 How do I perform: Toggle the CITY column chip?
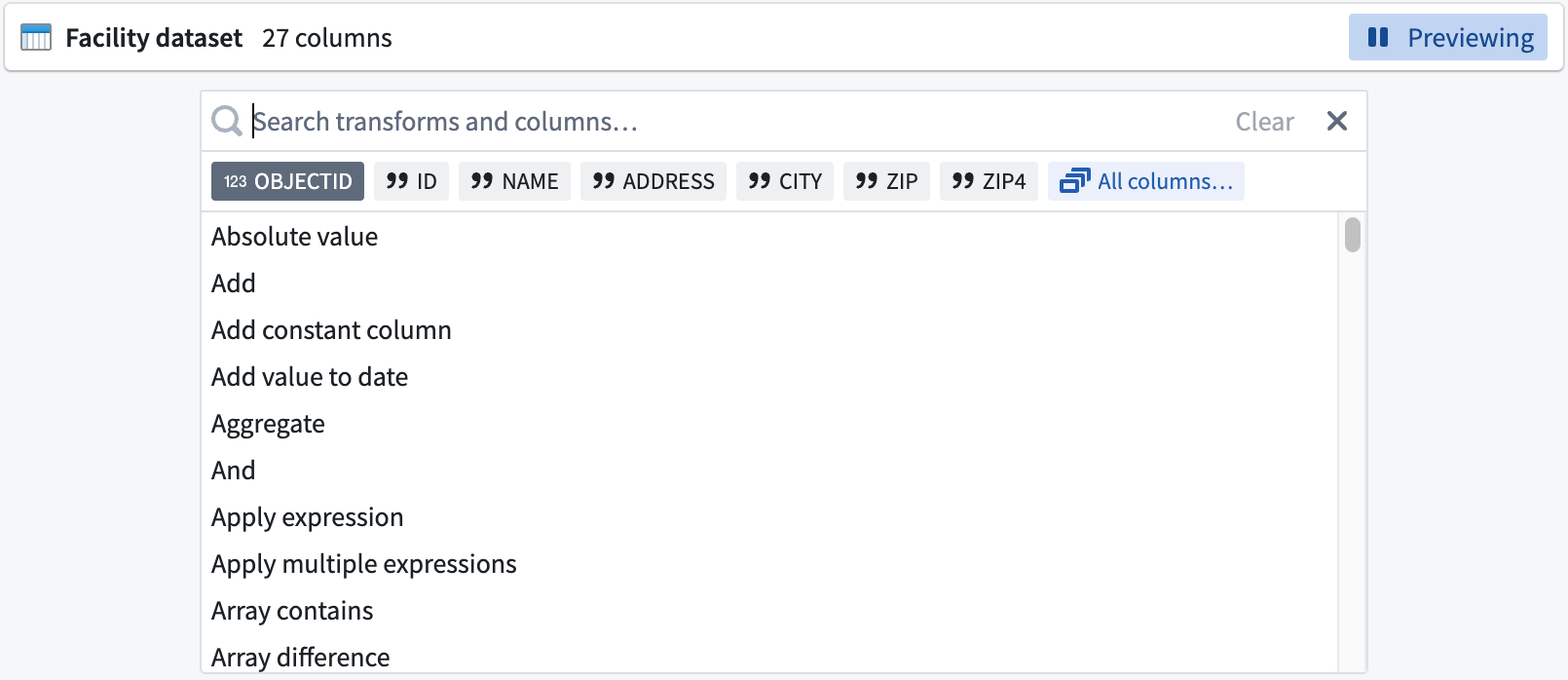click(785, 180)
